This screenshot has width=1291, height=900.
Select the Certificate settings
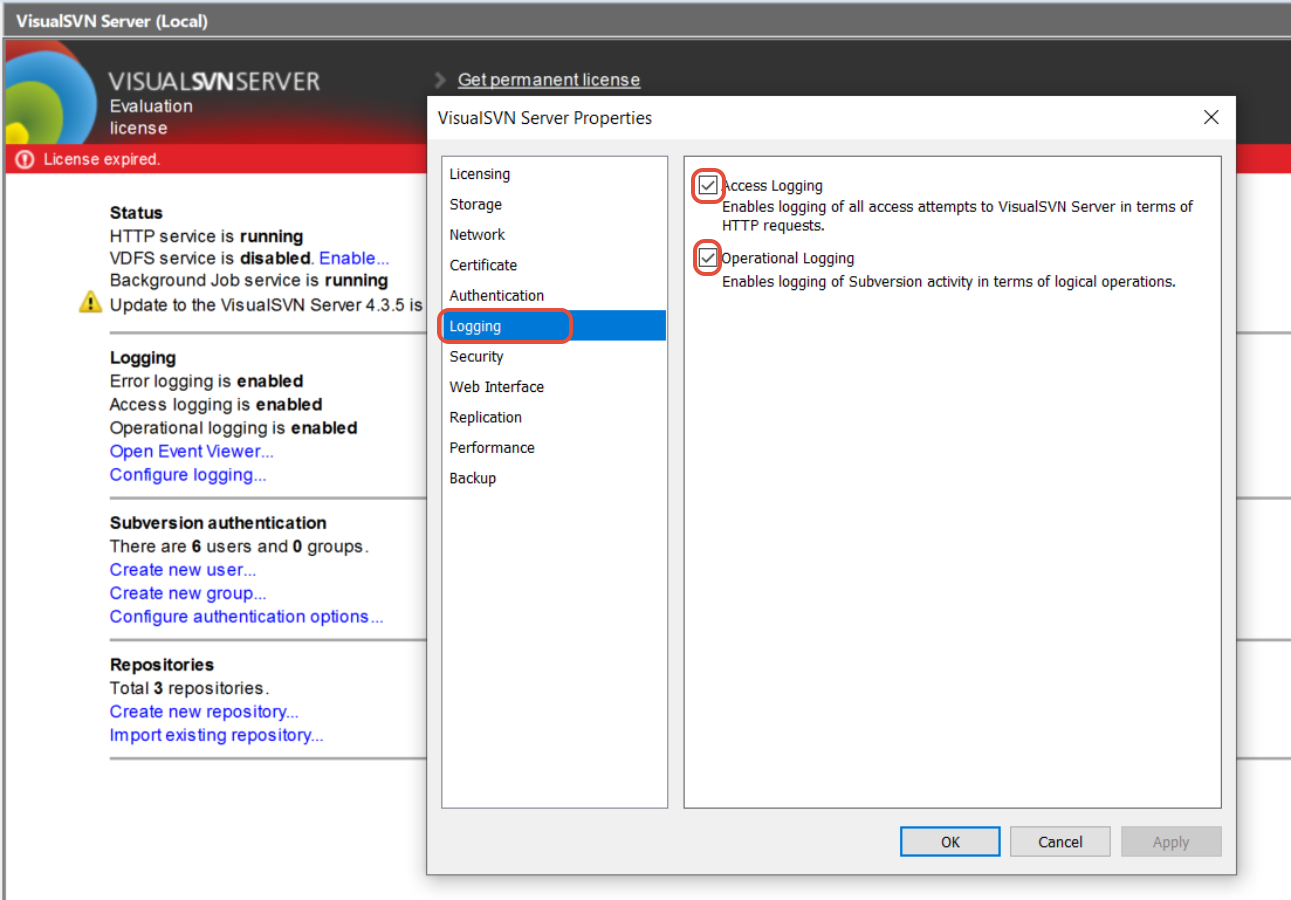483,264
